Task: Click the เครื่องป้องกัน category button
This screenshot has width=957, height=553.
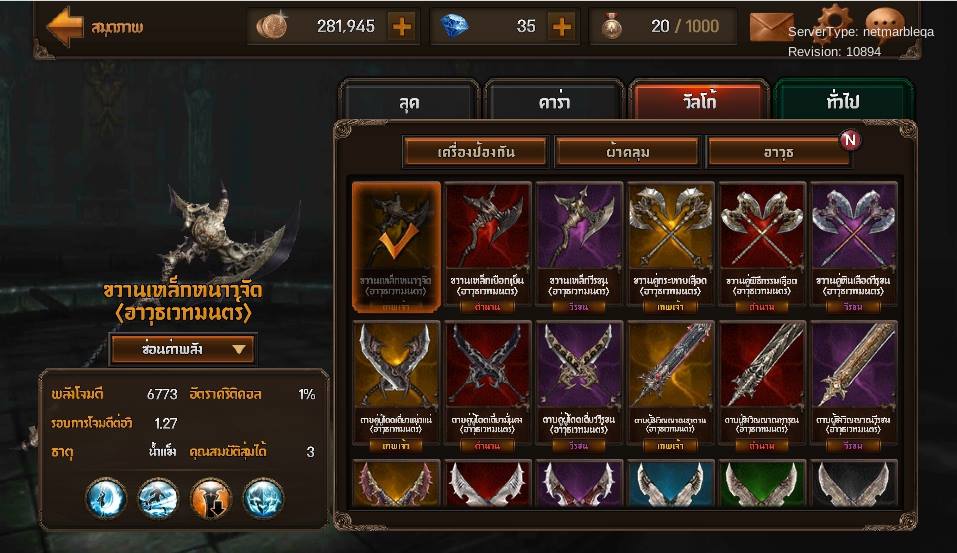Action: pos(475,151)
